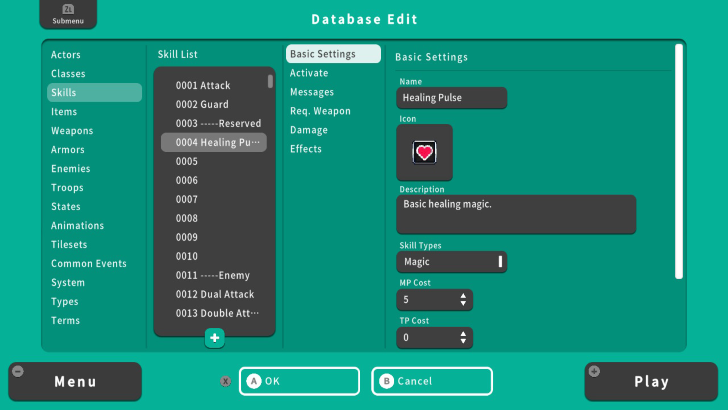
Task: Open the Skill Types Magic dropdown
Action: click(x=451, y=262)
